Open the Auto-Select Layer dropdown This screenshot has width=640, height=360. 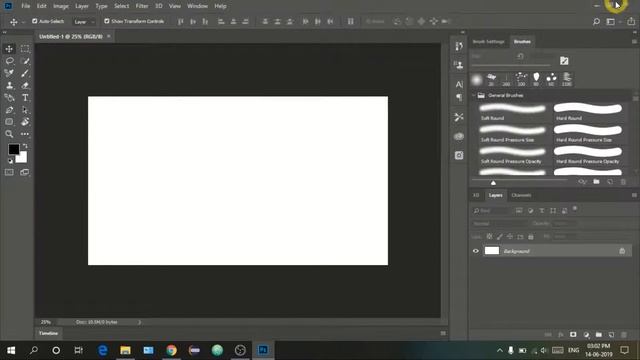[83, 22]
